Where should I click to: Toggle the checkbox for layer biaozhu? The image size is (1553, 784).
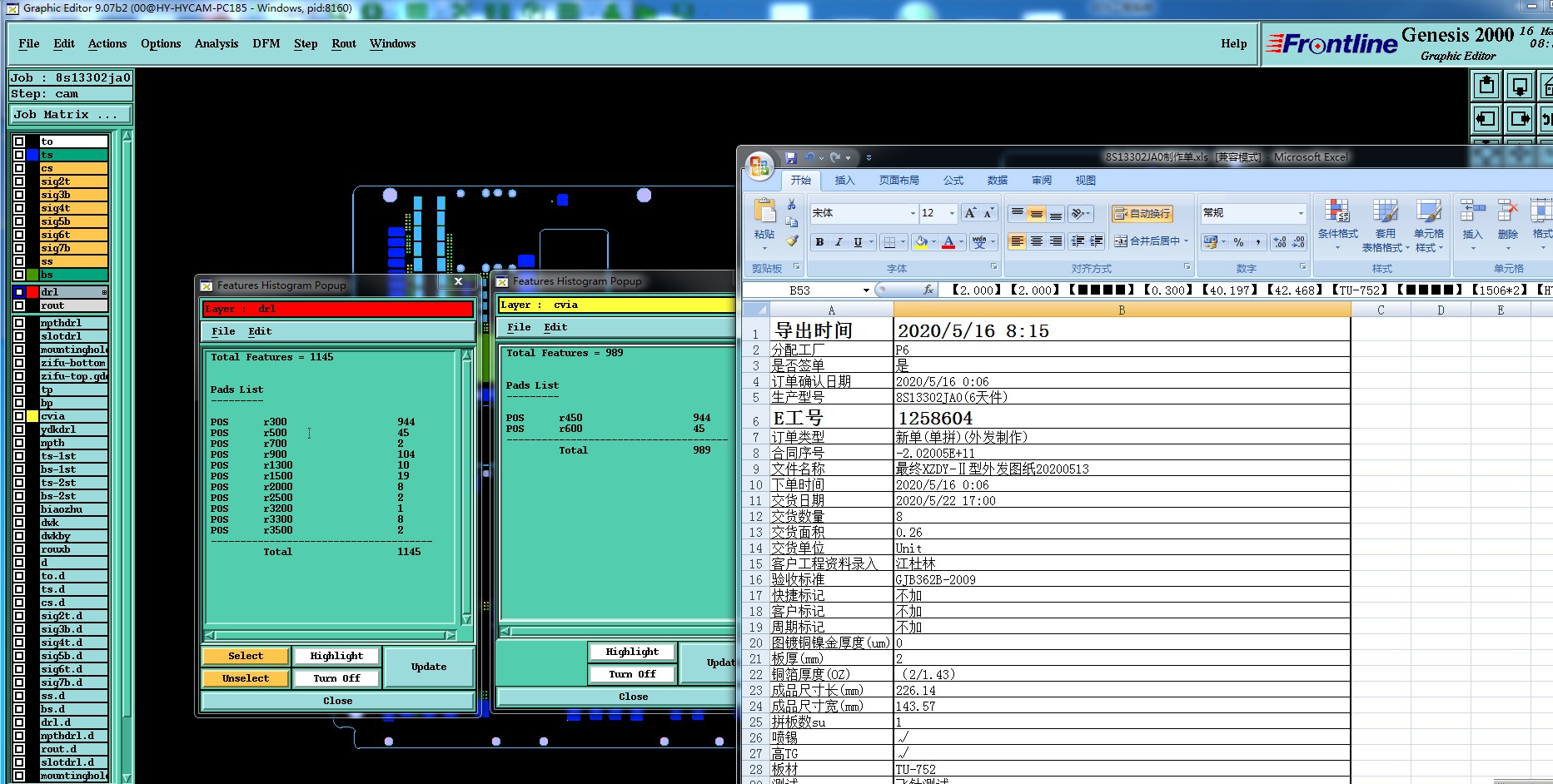(19, 509)
